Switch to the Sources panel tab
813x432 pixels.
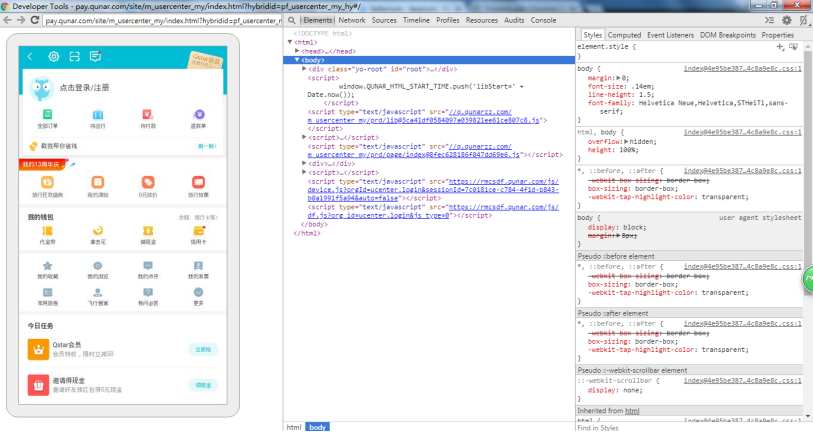click(384, 20)
